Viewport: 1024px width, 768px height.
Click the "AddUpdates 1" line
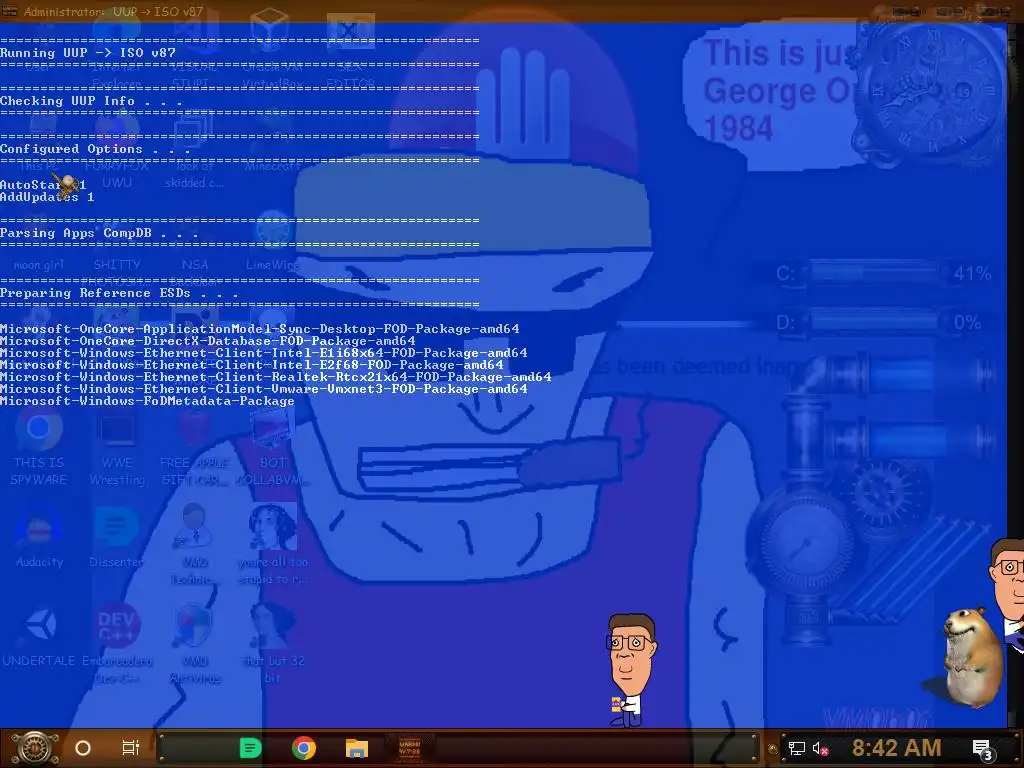click(47, 197)
